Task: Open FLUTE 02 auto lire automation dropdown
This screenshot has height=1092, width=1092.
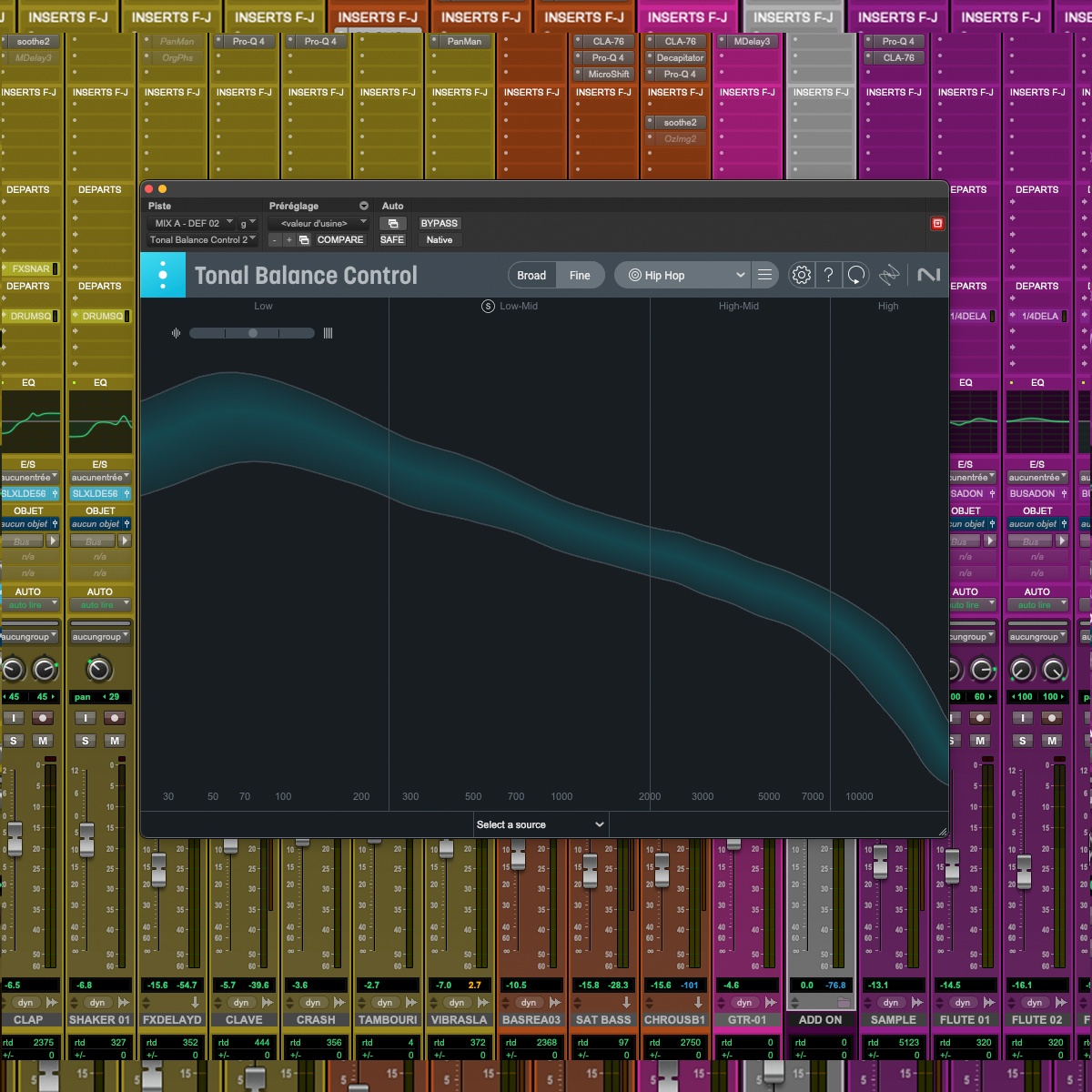Action: click(x=1037, y=605)
